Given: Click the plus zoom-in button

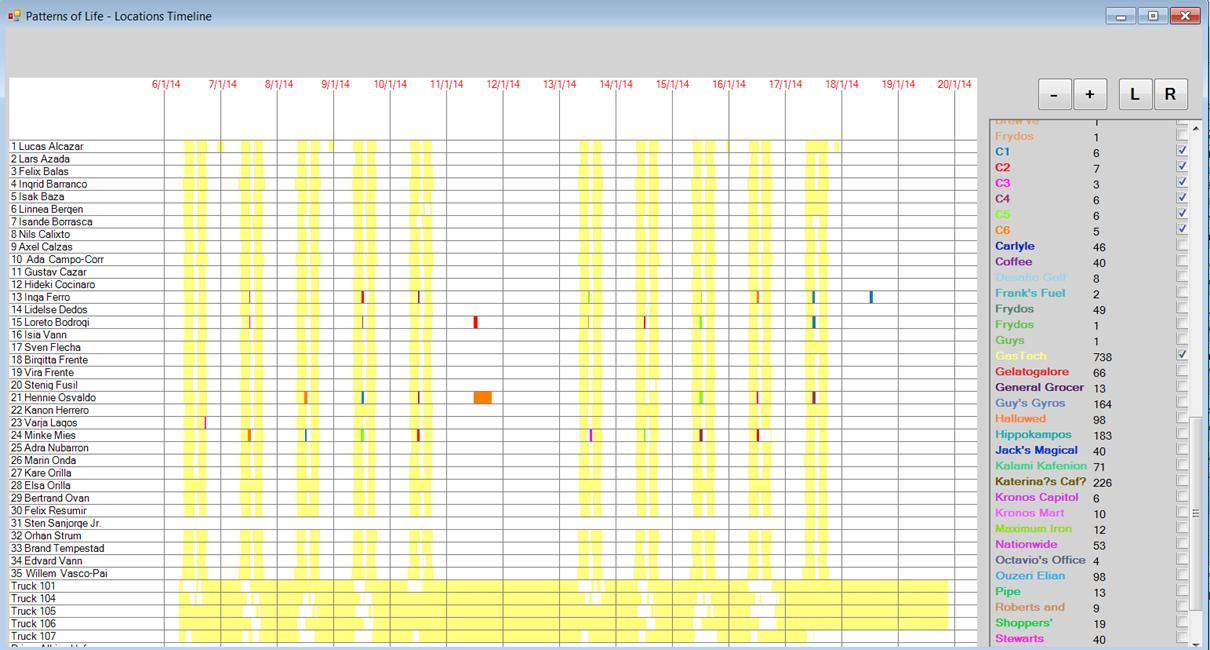Looking at the screenshot, I should 1089,94.
